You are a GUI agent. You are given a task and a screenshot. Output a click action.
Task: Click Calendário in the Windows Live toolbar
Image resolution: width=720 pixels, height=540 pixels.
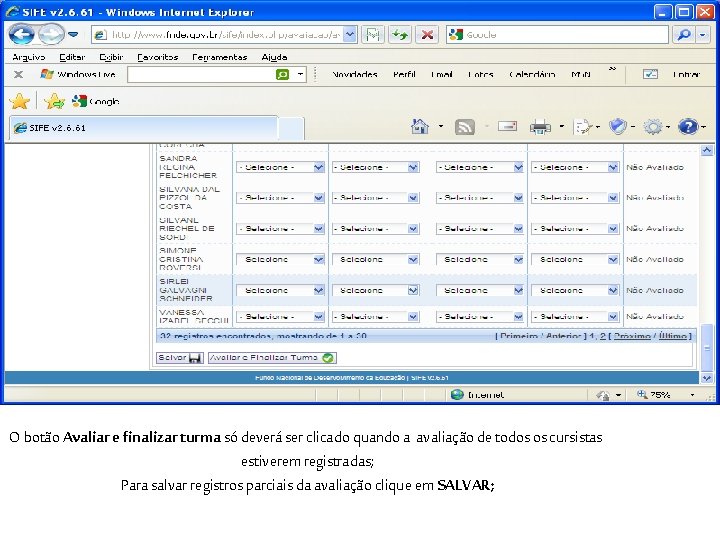tap(532, 74)
